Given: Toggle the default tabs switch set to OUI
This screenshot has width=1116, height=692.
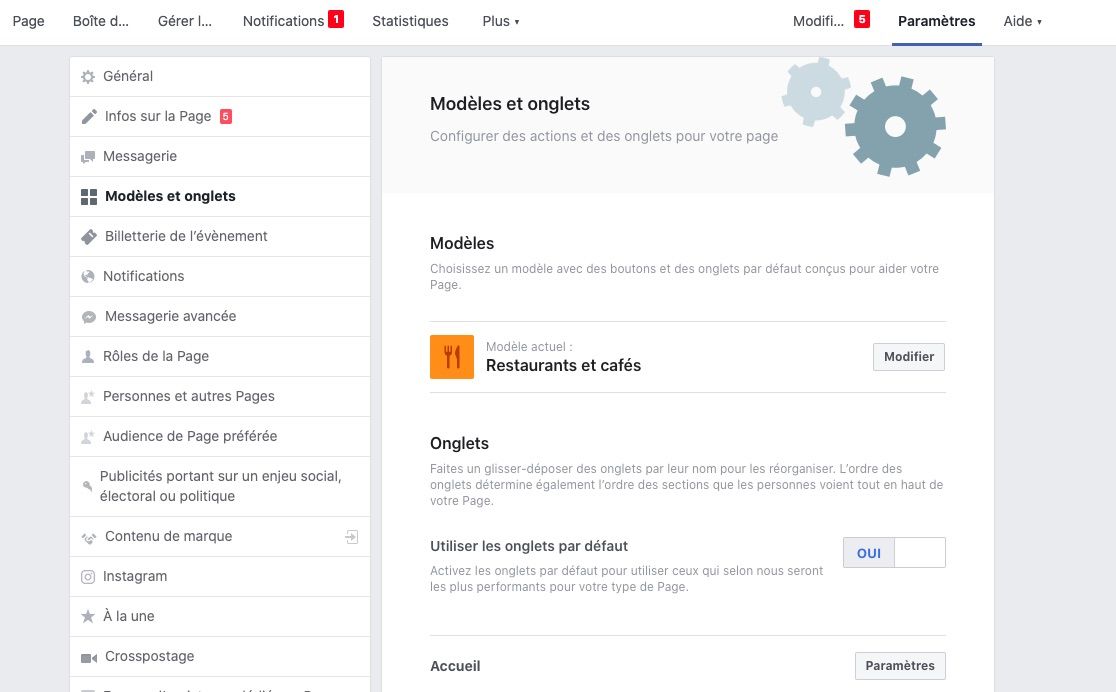Looking at the screenshot, I should [894, 553].
